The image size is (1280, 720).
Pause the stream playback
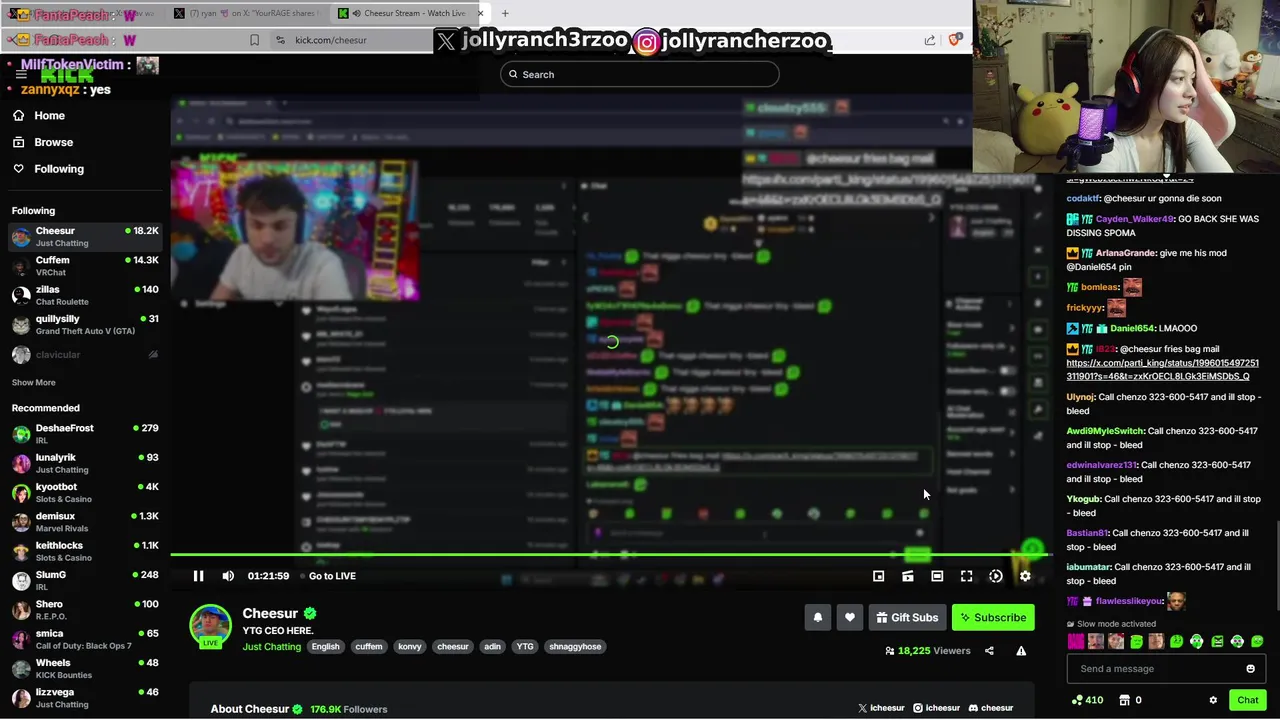[198, 576]
